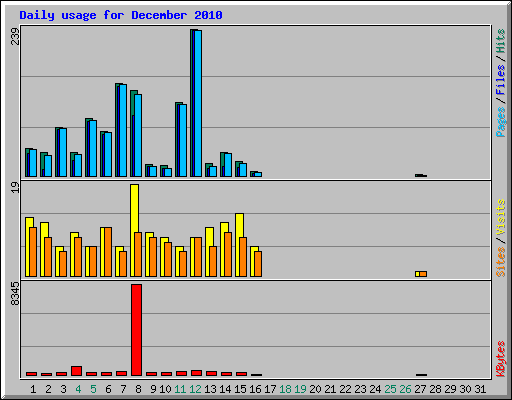Click the 'Hits' legend label
The width and height of the screenshot is (512, 400).
coord(500,41)
